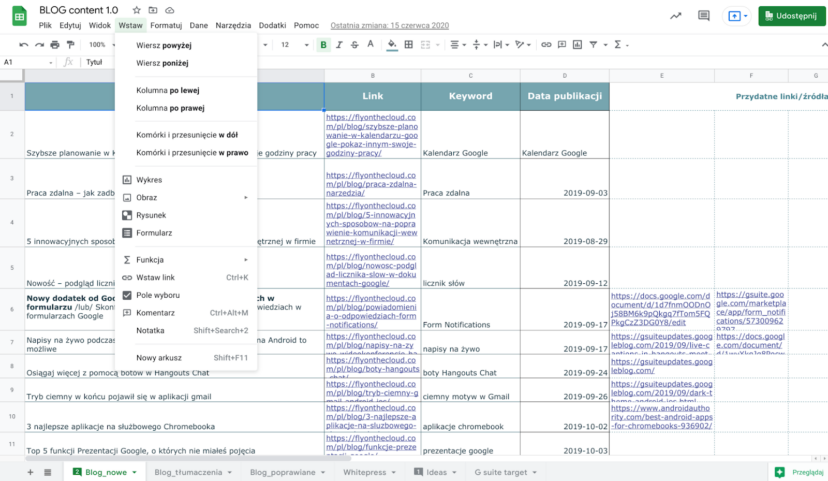Toggle bold formatting
The width and height of the screenshot is (828, 481).
[x=323, y=45]
